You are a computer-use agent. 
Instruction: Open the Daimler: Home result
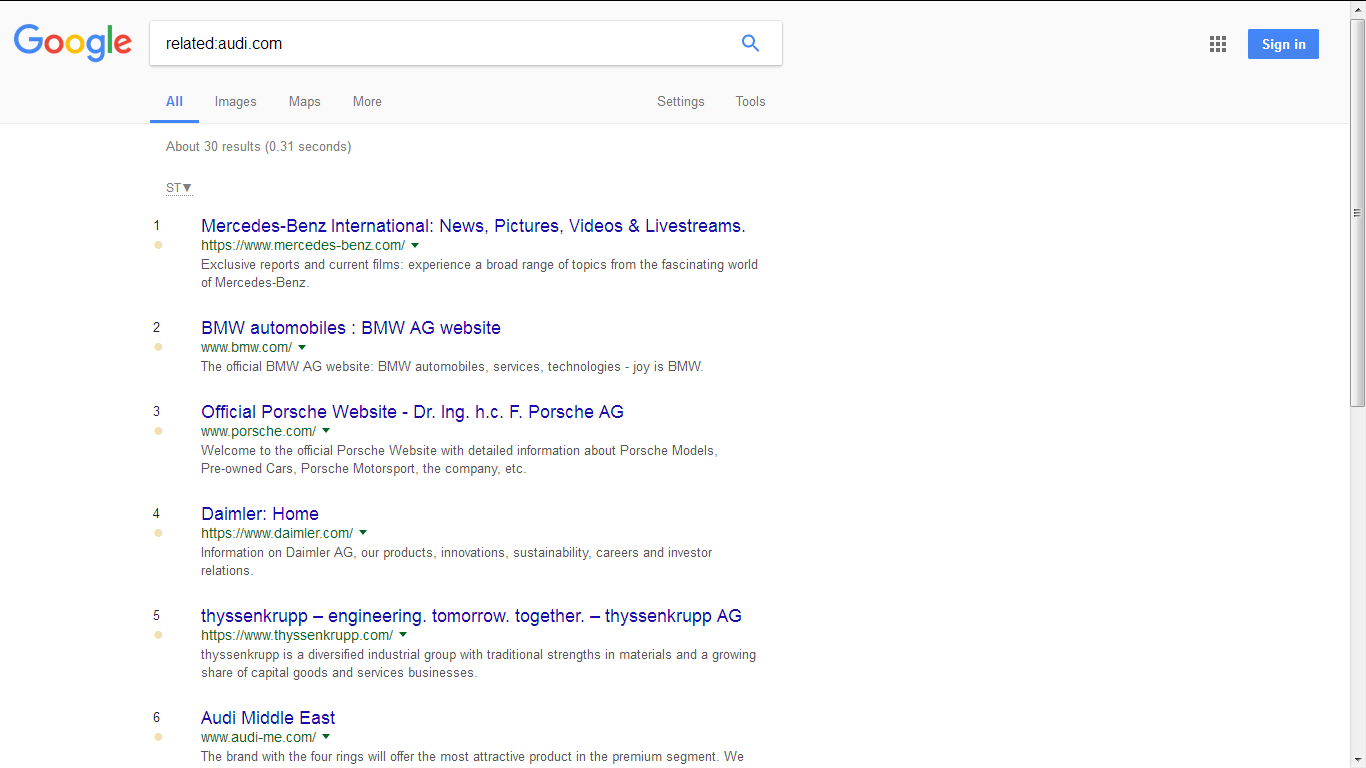click(260, 514)
